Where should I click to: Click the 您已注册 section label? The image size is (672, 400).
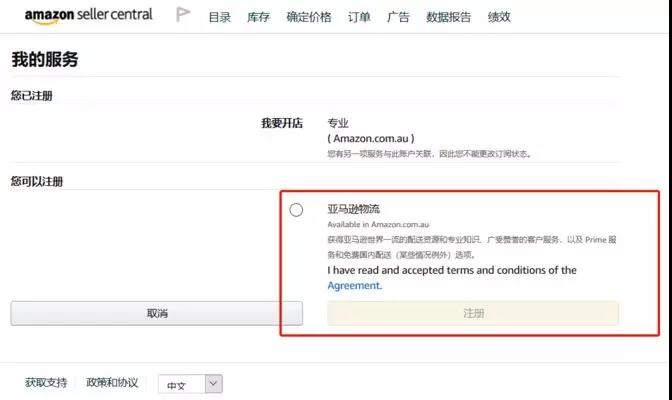pyautogui.click(x=32, y=96)
